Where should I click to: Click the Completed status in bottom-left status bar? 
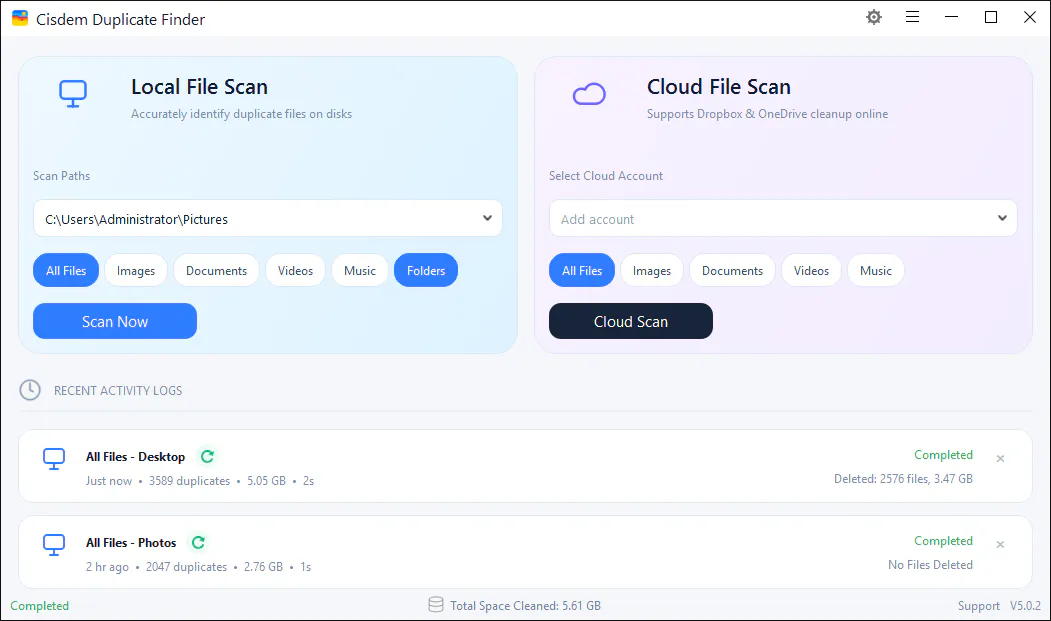pos(40,606)
